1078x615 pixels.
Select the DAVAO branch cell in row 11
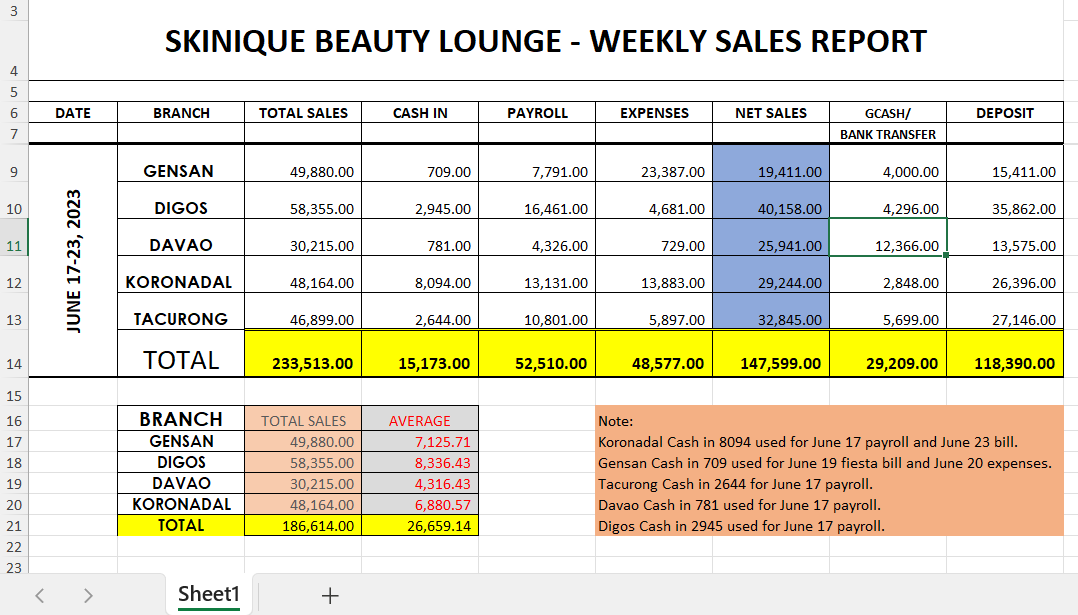(x=181, y=238)
